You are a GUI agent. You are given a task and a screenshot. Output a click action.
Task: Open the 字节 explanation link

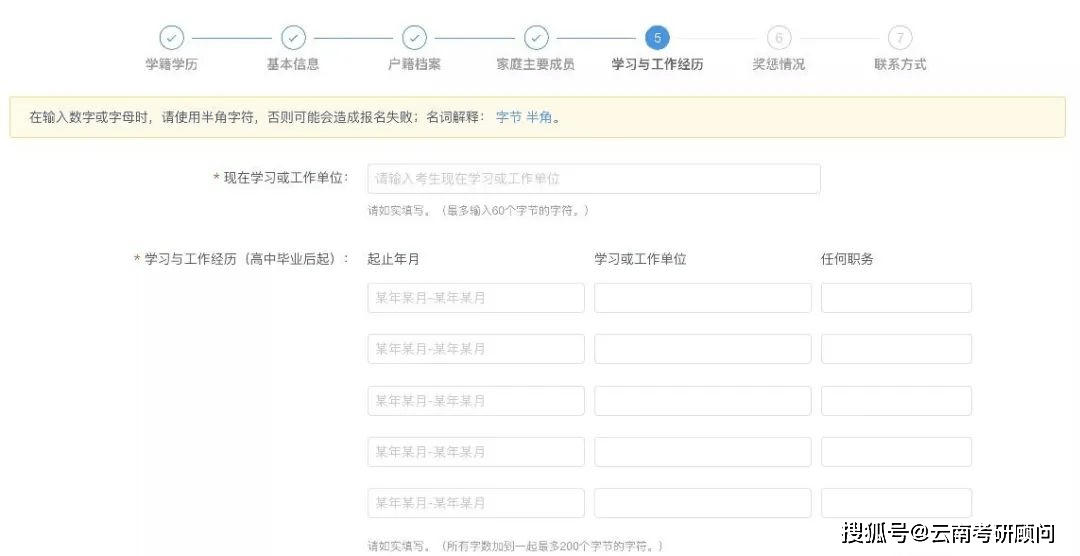tap(509, 117)
